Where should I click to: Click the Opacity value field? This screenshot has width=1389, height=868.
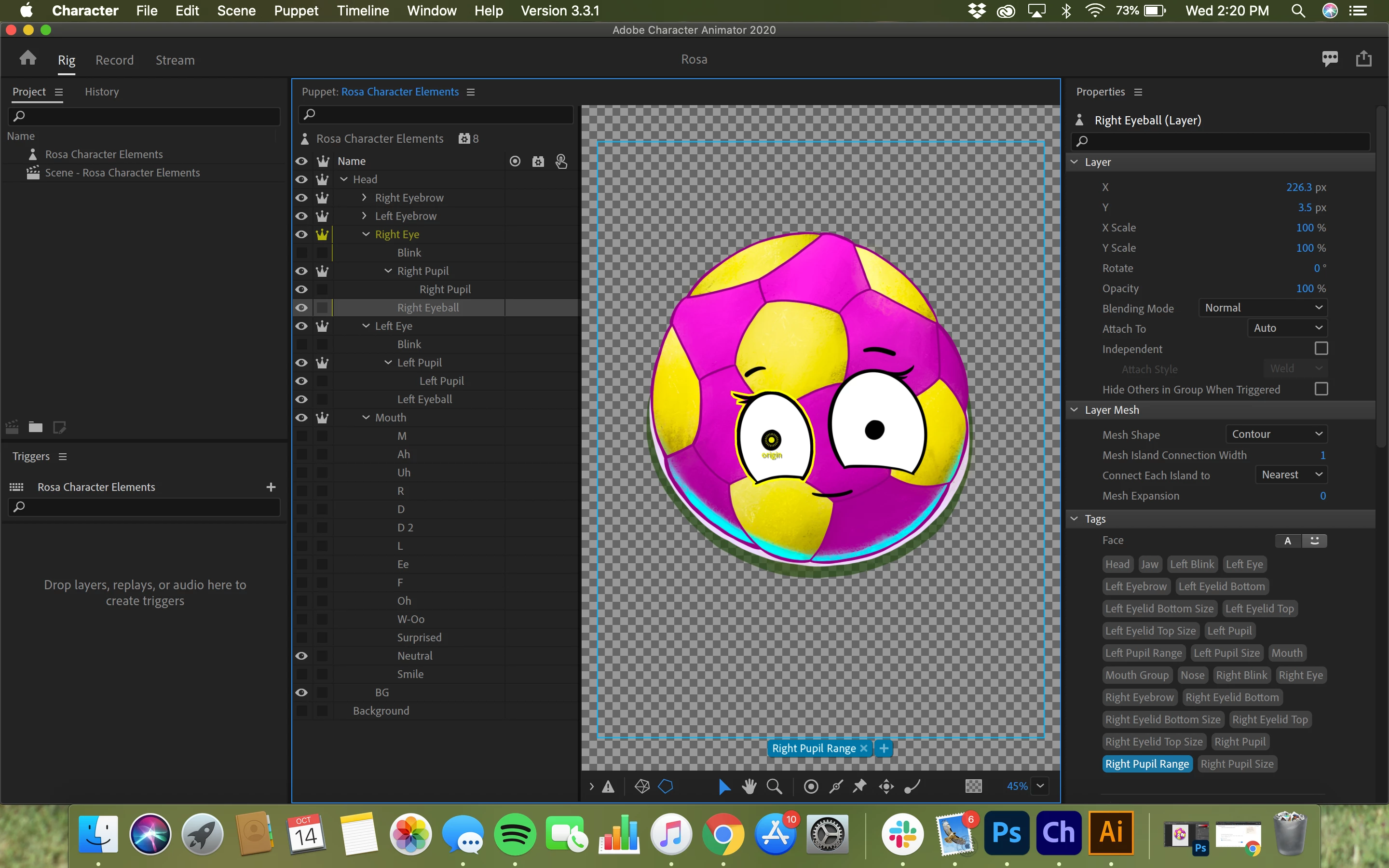[1304, 288]
